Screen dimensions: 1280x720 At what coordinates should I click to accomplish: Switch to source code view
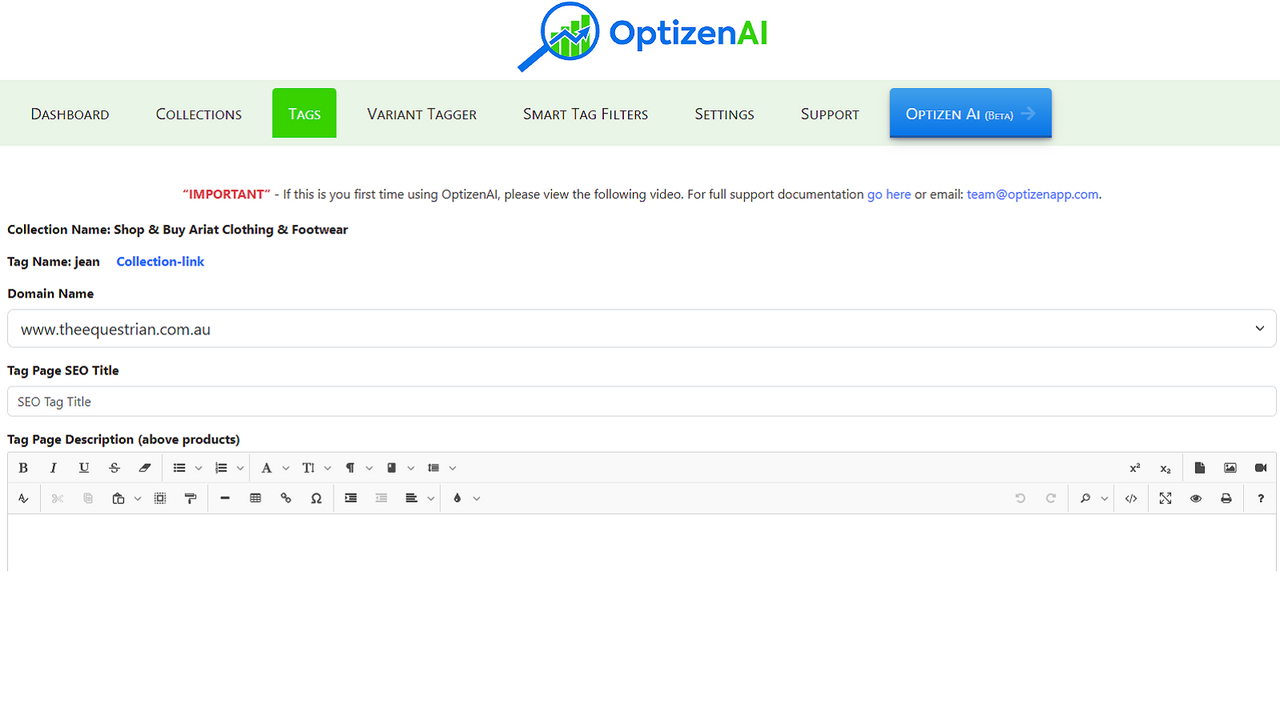point(1131,498)
